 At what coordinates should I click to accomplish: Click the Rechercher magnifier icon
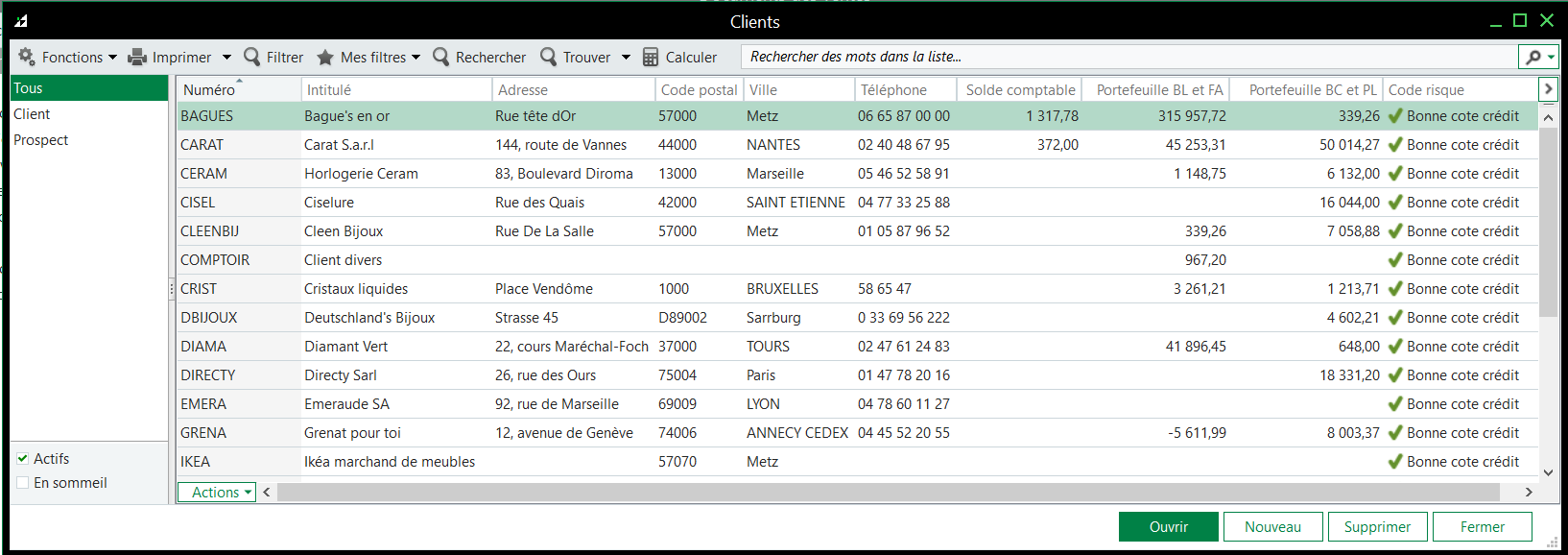[x=441, y=57]
